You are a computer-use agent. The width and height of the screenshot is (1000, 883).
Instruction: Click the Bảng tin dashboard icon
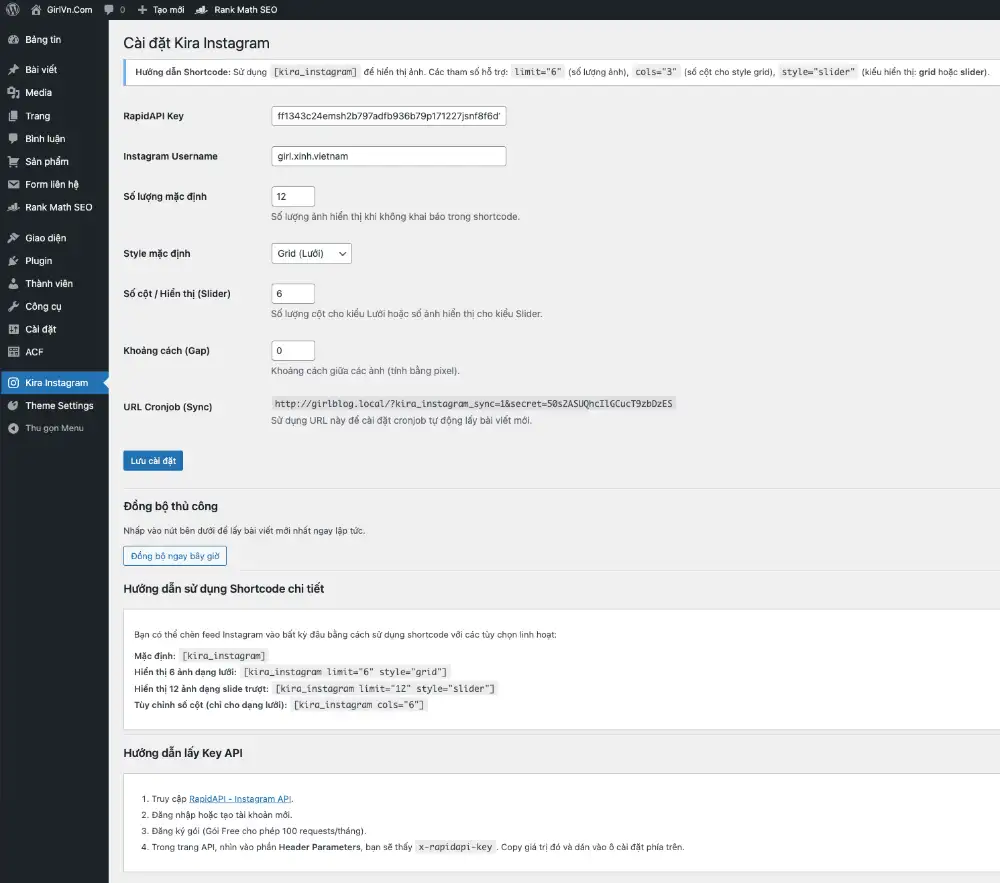[13, 40]
